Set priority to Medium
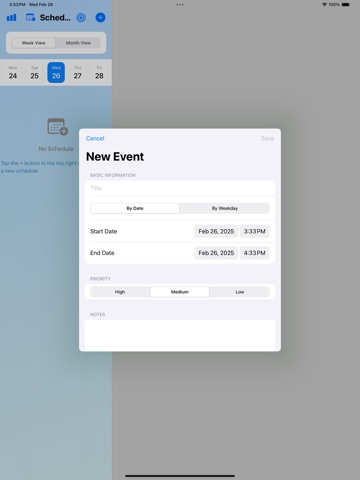The image size is (360, 480). coord(180,292)
